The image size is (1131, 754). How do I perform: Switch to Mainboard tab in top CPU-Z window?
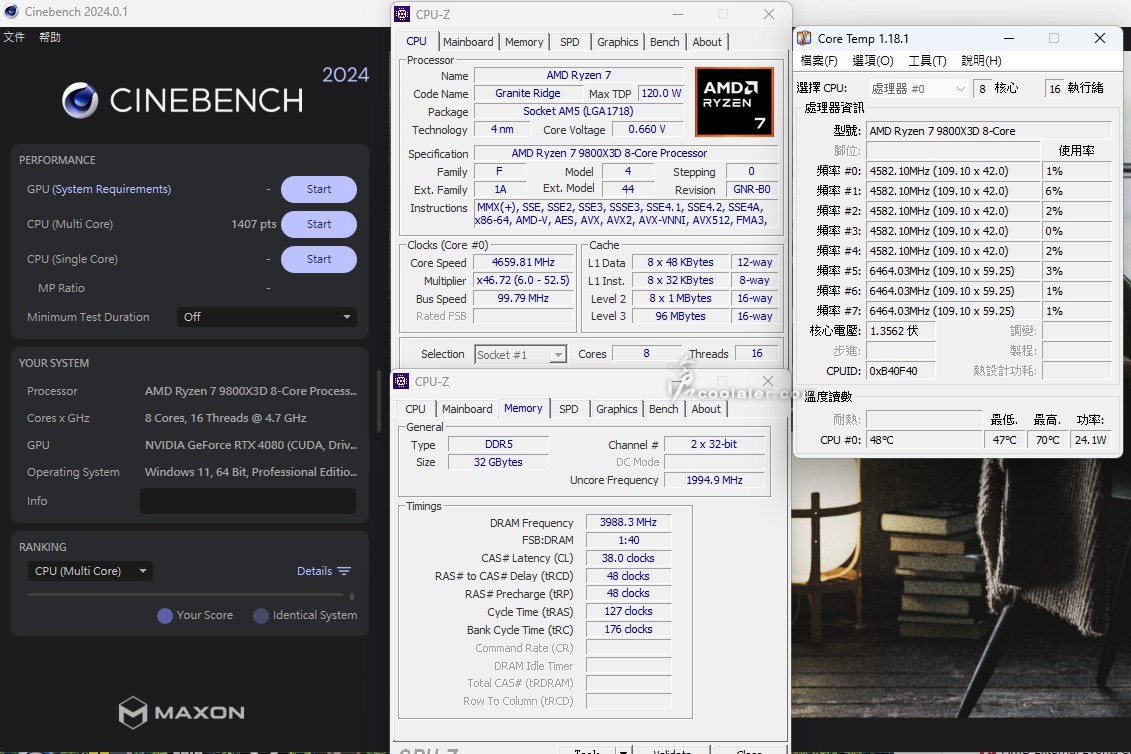click(x=468, y=42)
